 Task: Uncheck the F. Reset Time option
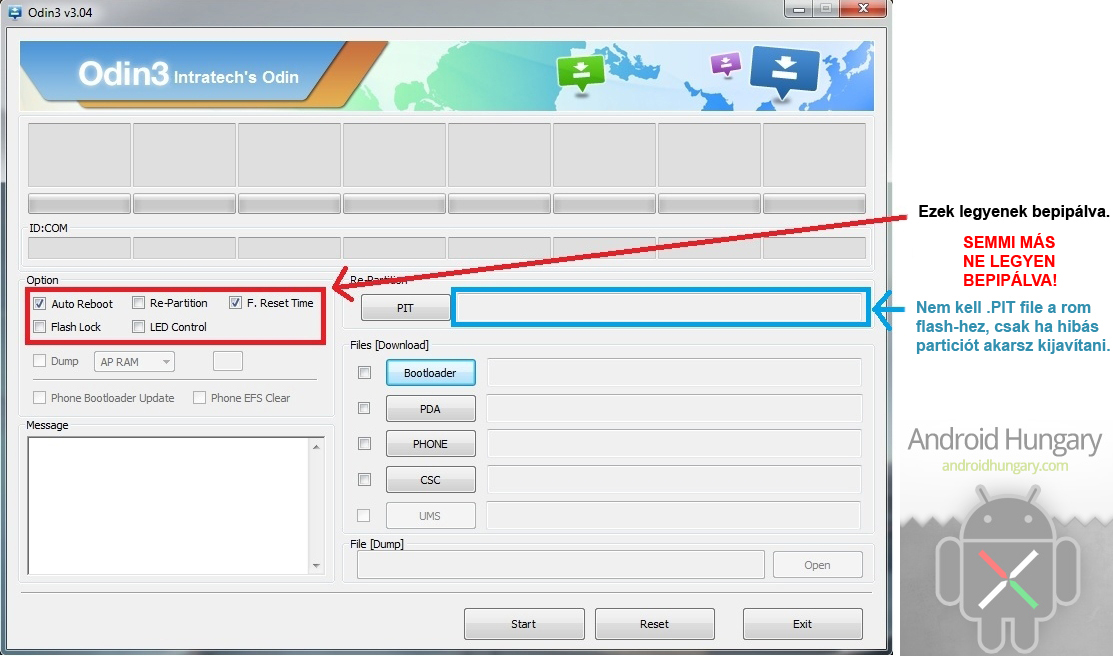pyautogui.click(x=235, y=303)
